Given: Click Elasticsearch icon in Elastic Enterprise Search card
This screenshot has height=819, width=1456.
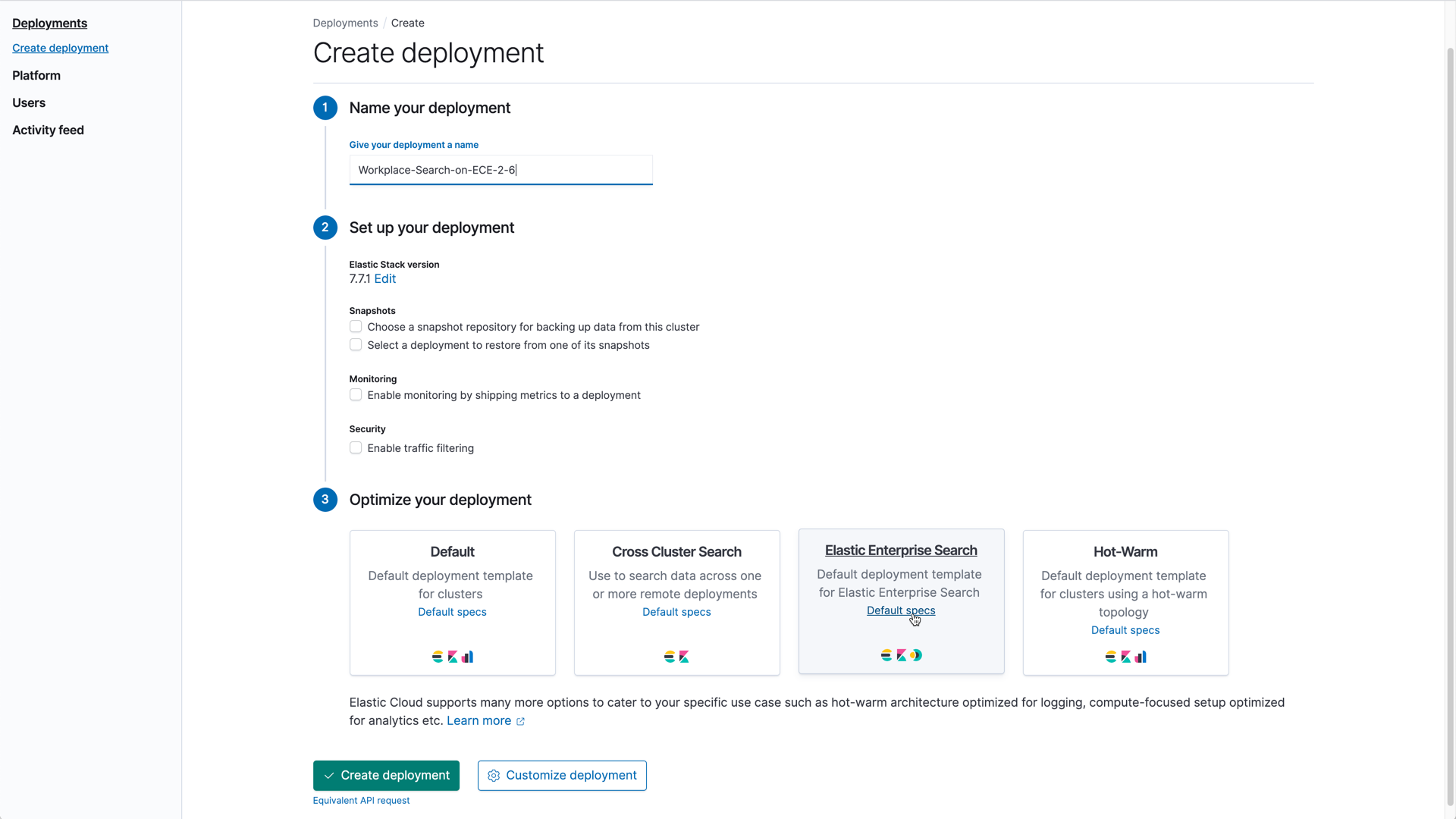Looking at the screenshot, I should pyautogui.click(x=886, y=655).
